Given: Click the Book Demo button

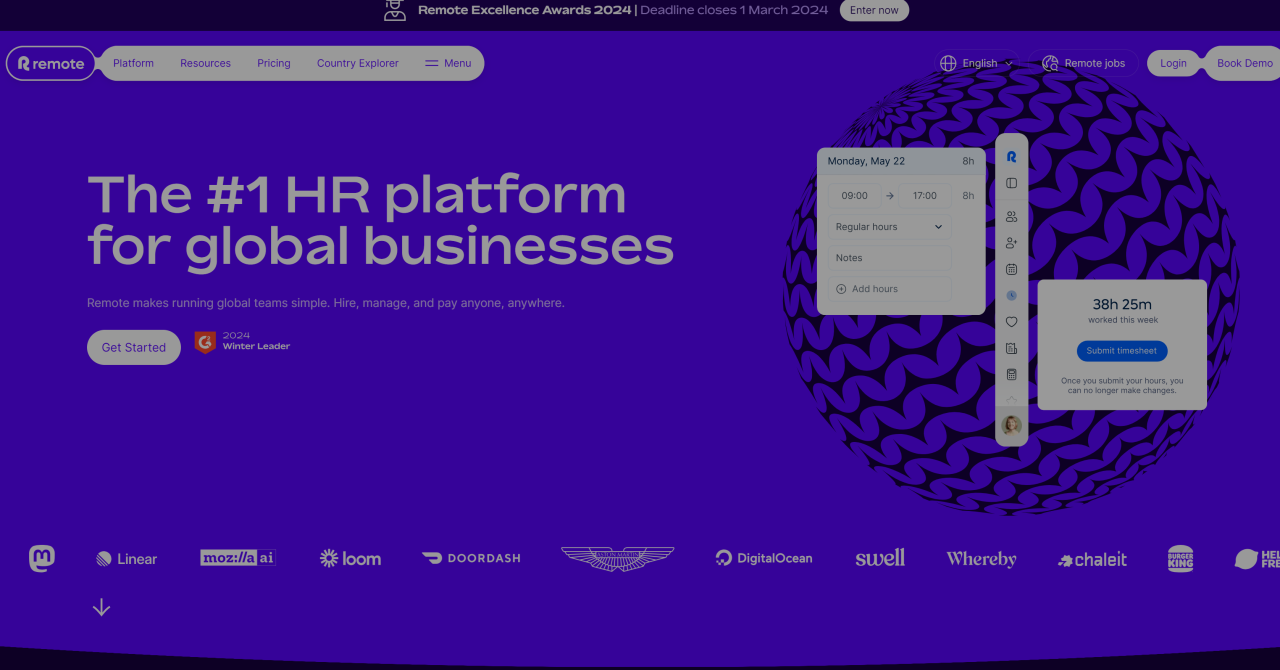Looking at the screenshot, I should tap(1245, 63).
